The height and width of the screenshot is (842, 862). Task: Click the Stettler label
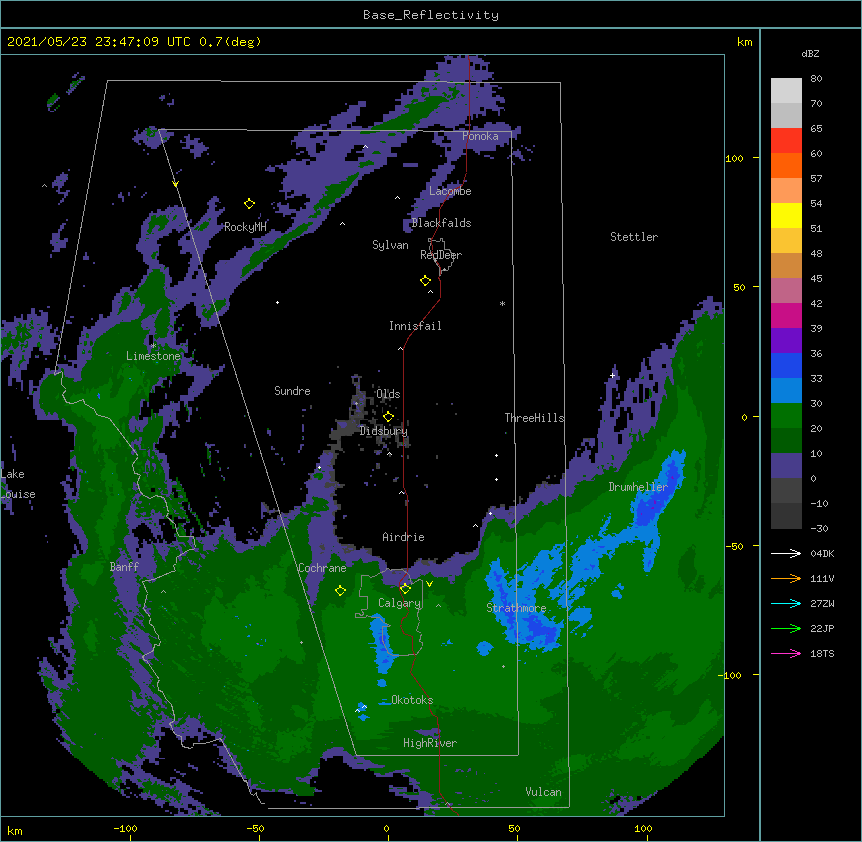[x=634, y=237]
